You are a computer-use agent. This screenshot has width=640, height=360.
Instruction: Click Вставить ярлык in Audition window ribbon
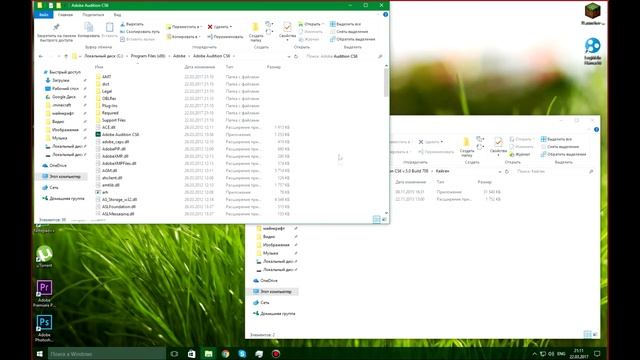coord(137,39)
